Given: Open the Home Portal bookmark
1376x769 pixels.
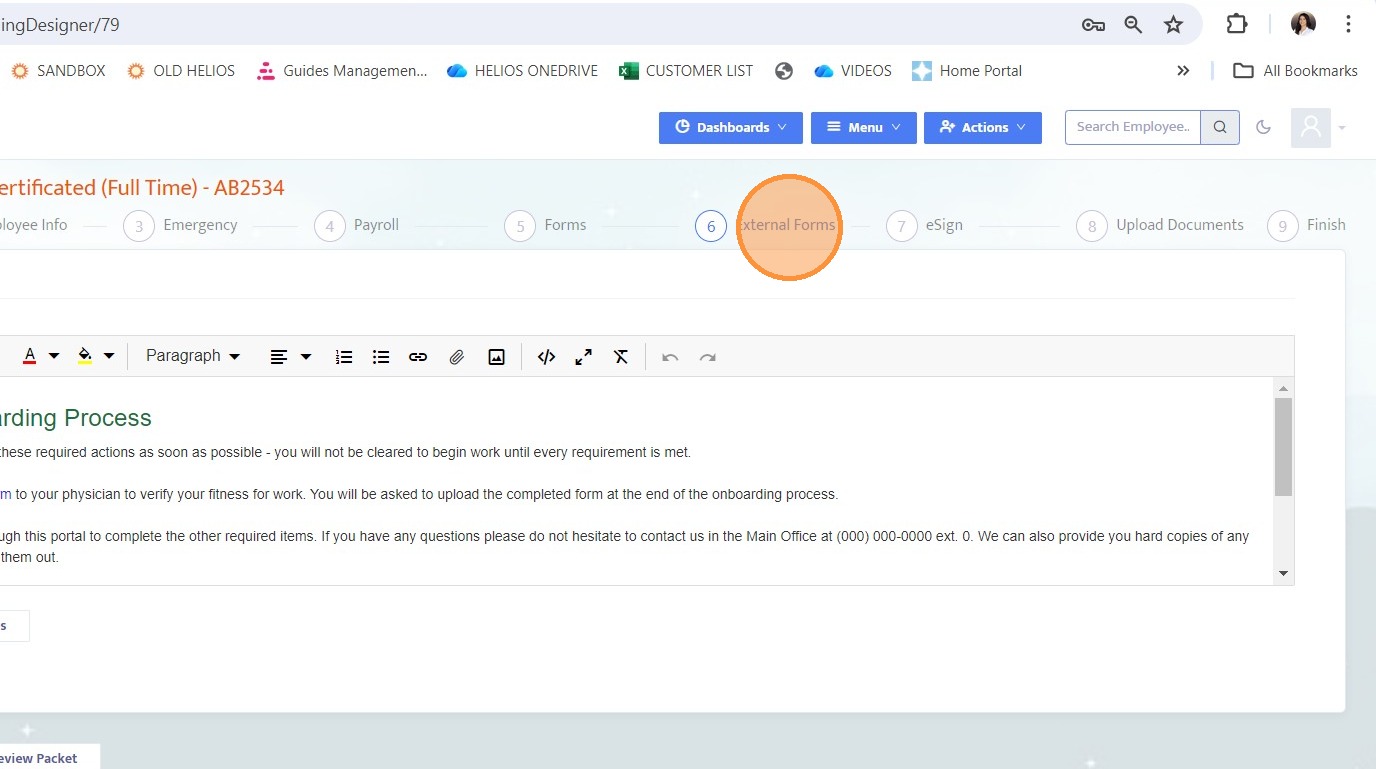Looking at the screenshot, I should [x=967, y=71].
